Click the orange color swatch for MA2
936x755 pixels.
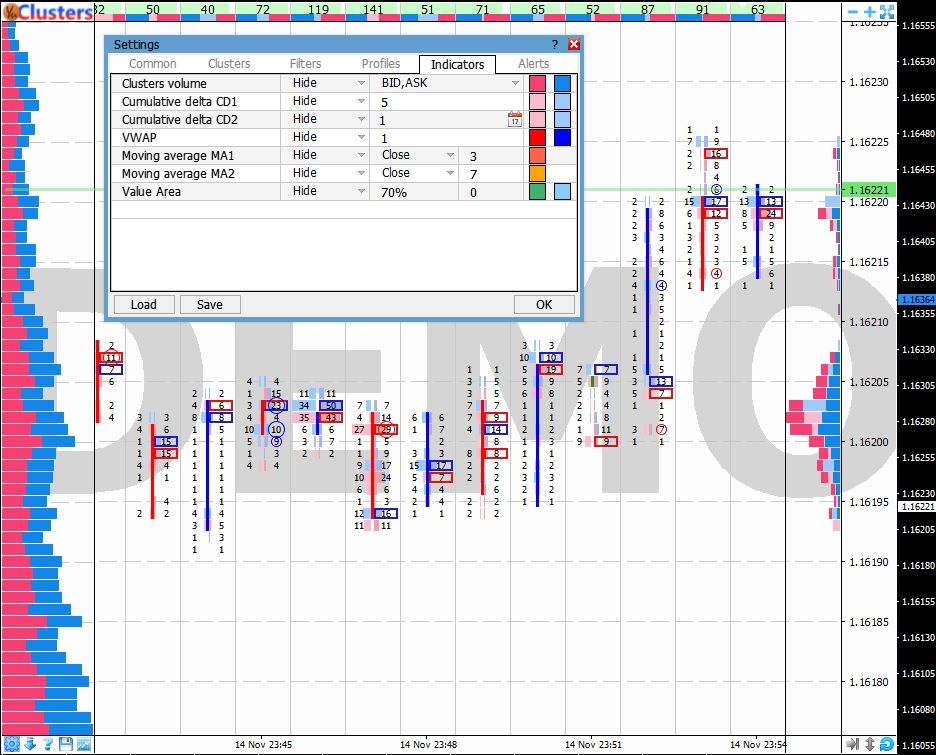point(538,173)
